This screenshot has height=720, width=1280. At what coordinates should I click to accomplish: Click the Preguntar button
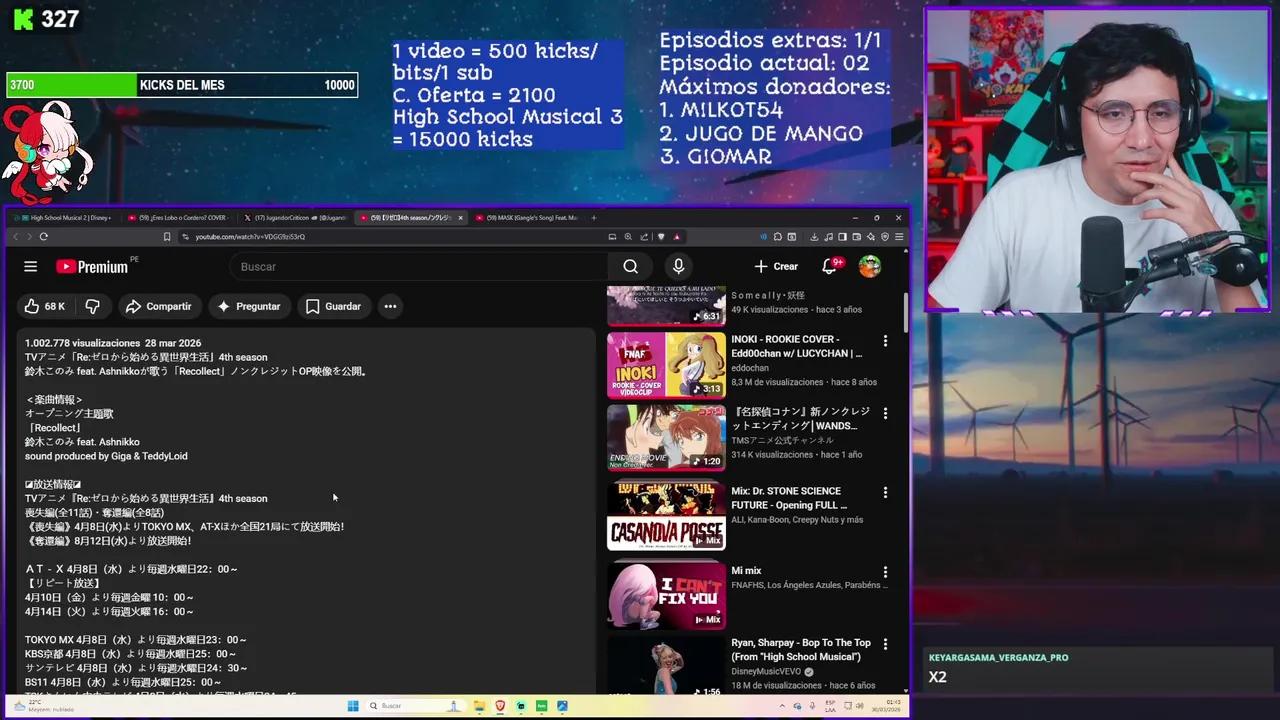pyautogui.click(x=249, y=306)
